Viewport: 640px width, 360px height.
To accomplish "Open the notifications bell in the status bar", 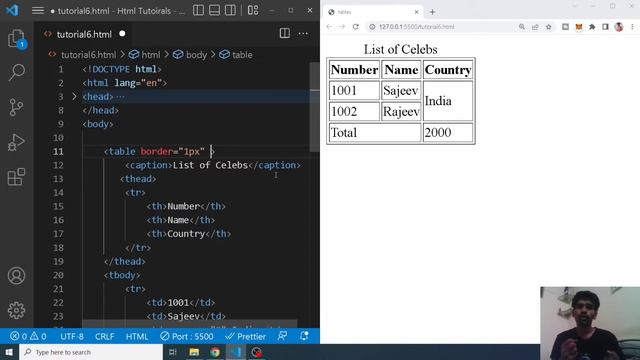I will tap(304, 336).
